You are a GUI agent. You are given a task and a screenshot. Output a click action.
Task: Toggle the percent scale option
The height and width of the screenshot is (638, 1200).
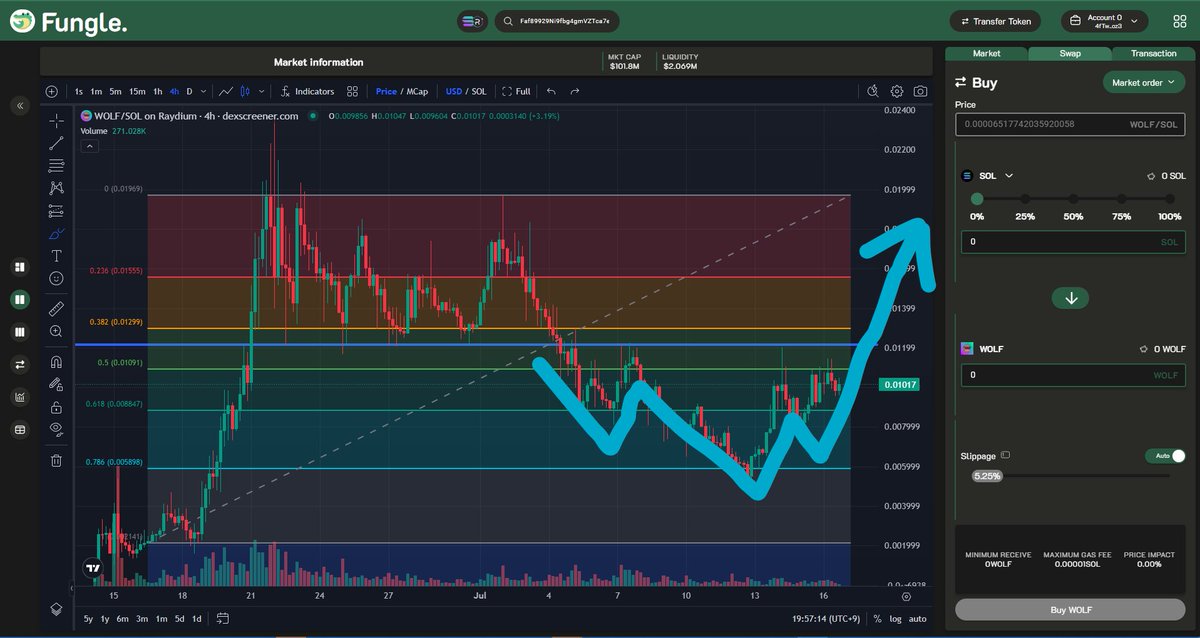click(x=877, y=618)
